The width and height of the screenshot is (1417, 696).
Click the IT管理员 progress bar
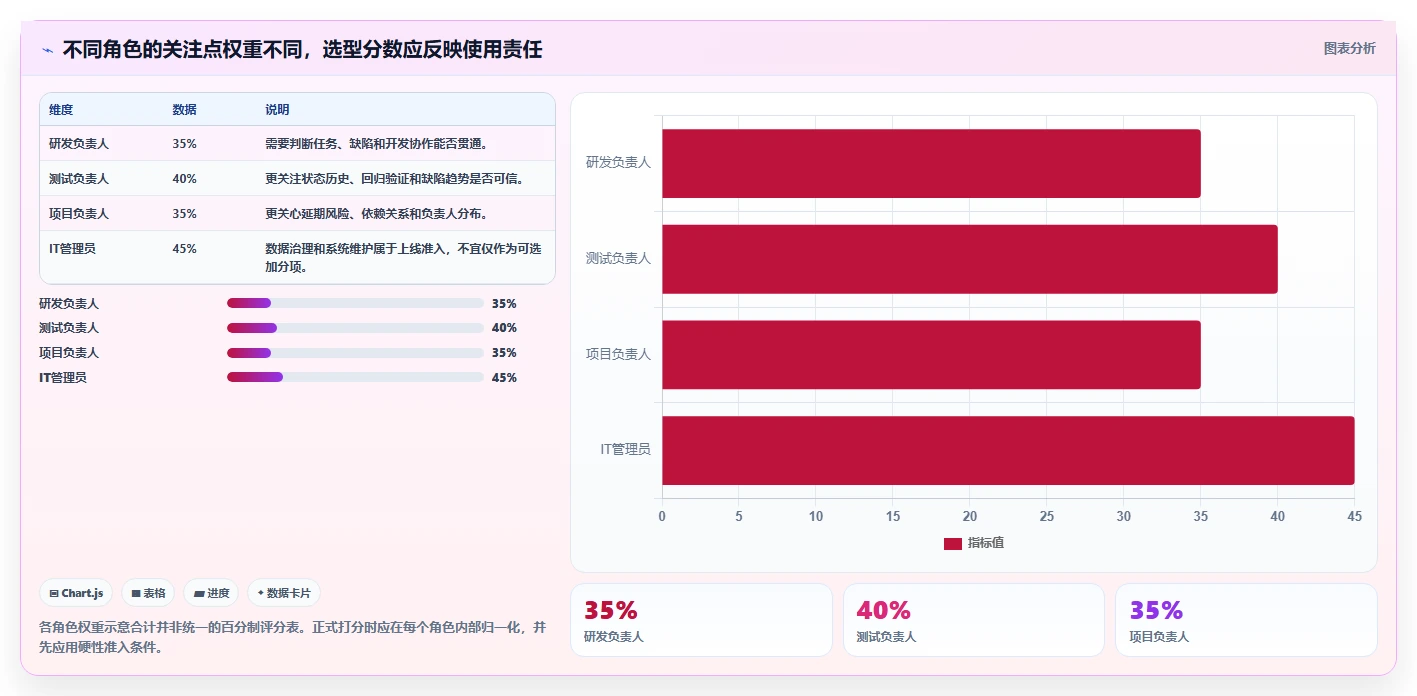coord(355,377)
